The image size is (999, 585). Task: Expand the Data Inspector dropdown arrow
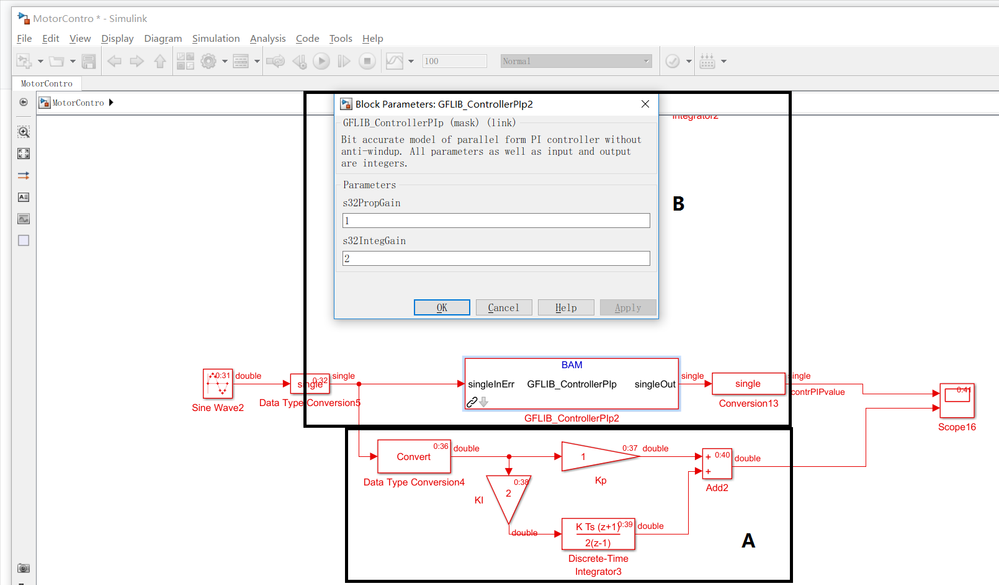point(411,61)
